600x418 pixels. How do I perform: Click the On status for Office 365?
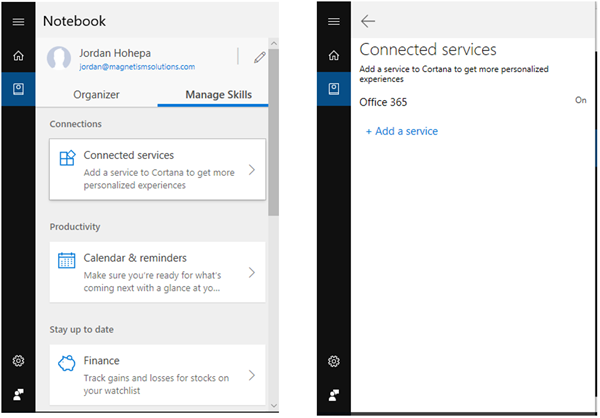pyautogui.click(x=580, y=101)
